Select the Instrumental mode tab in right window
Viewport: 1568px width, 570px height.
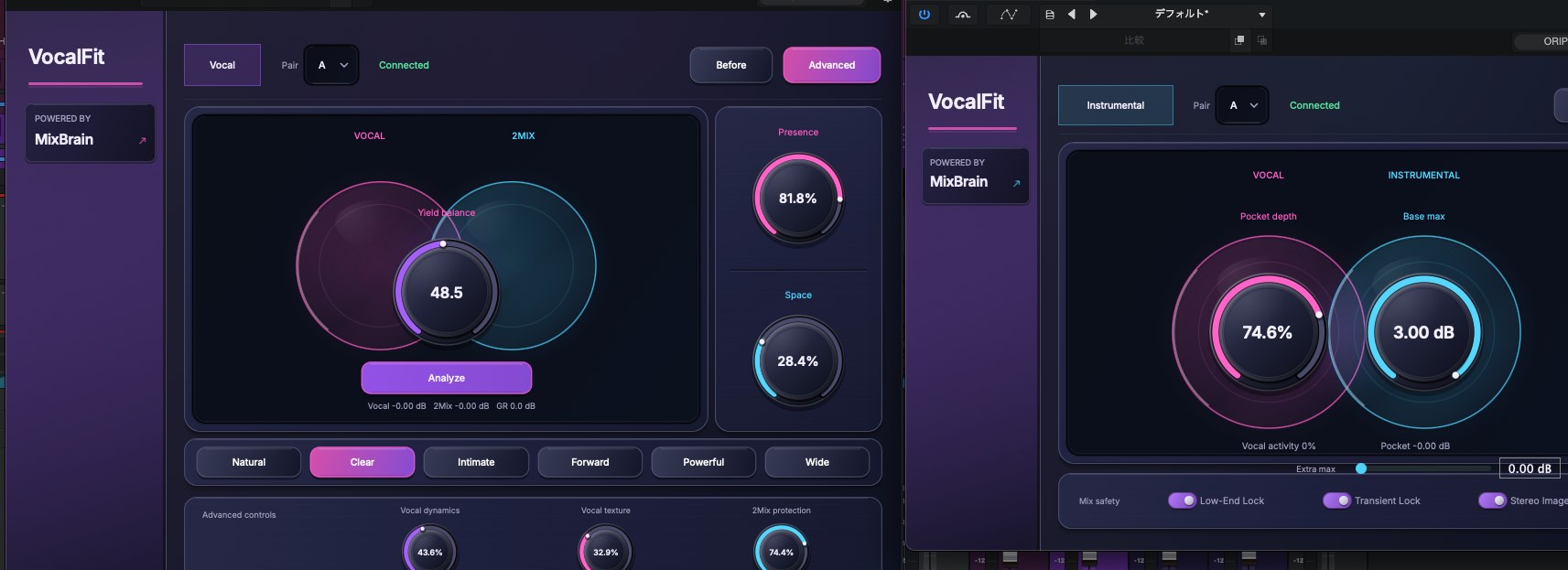pos(1115,105)
